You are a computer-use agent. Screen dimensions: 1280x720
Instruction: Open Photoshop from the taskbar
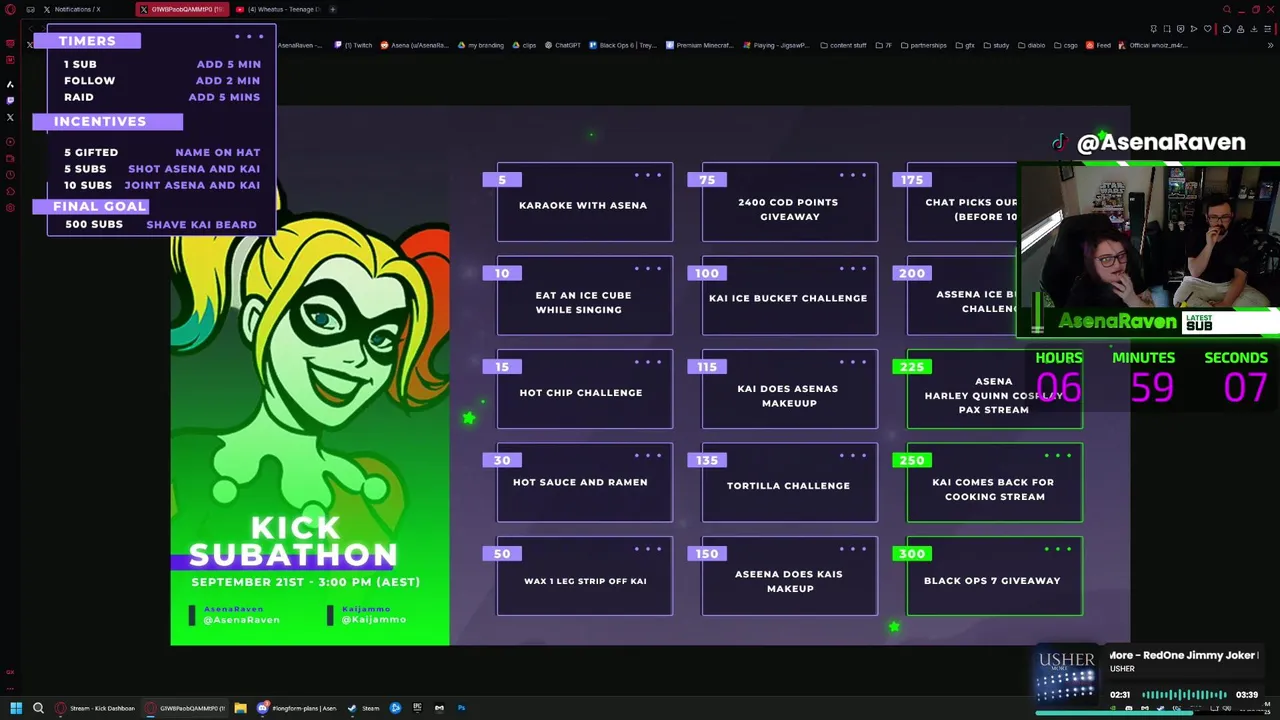[461, 708]
